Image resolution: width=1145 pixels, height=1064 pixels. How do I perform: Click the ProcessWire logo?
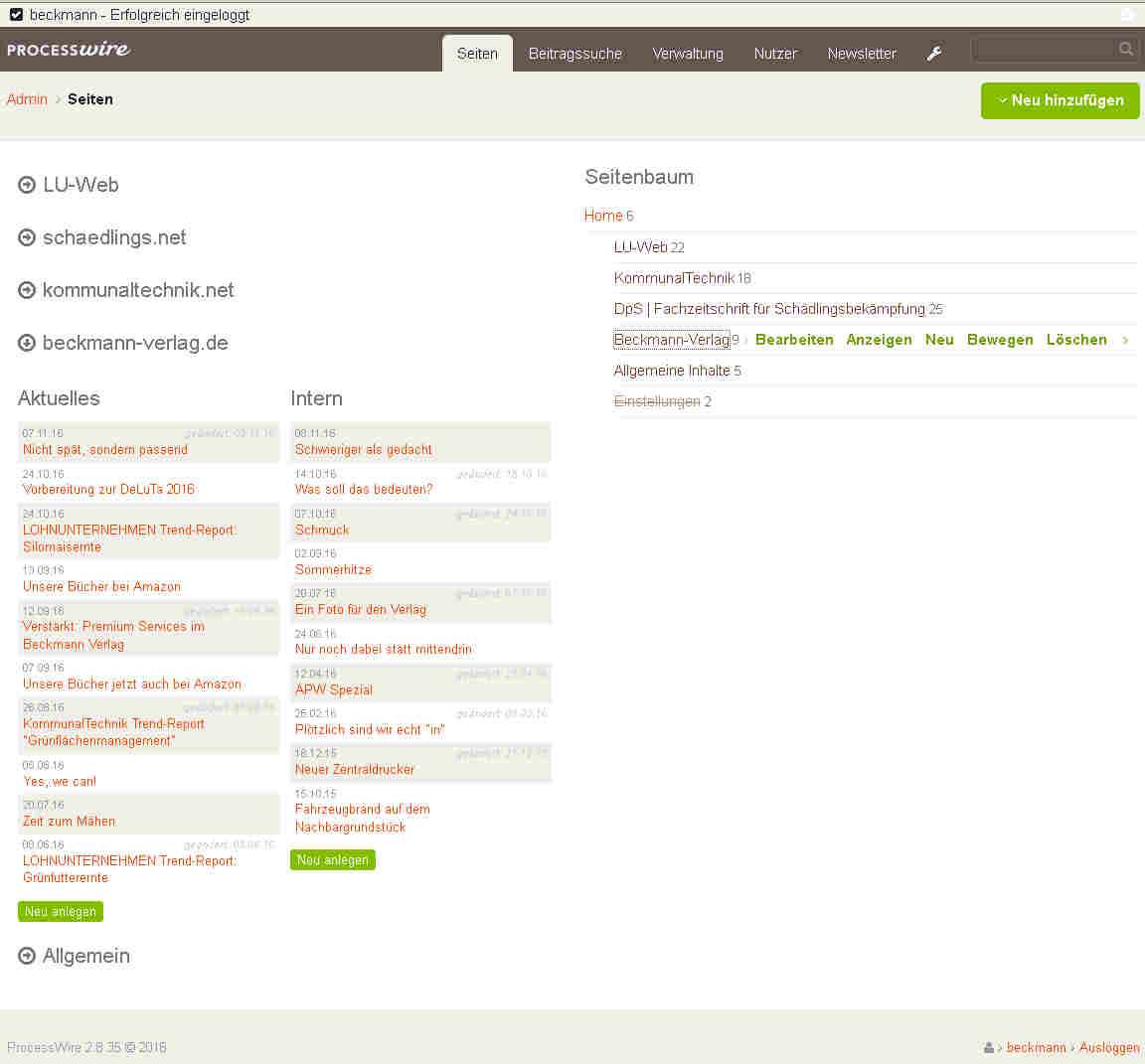click(68, 50)
